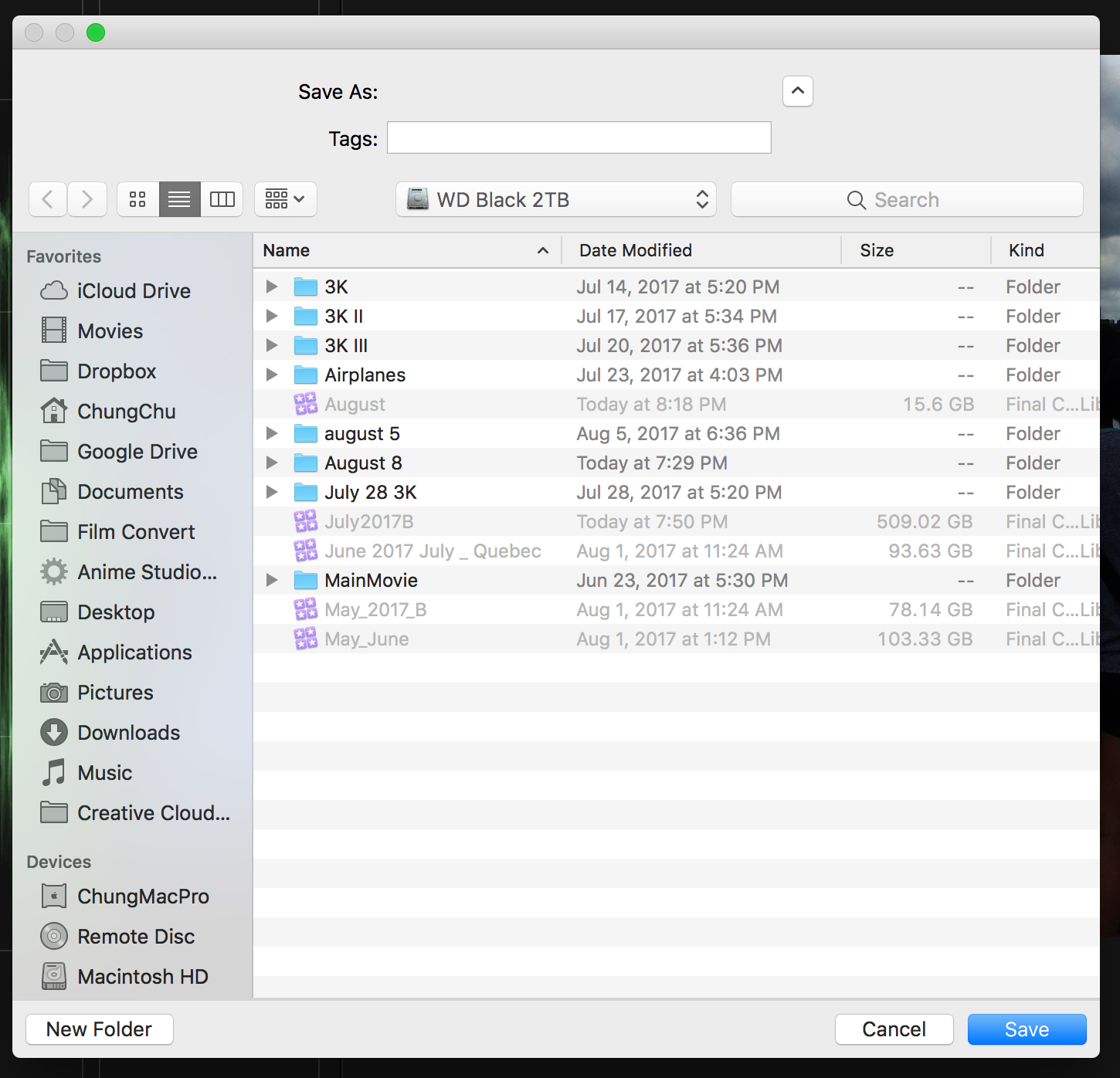Select the August library file
This screenshot has height=1078, width=1120.
677,404
